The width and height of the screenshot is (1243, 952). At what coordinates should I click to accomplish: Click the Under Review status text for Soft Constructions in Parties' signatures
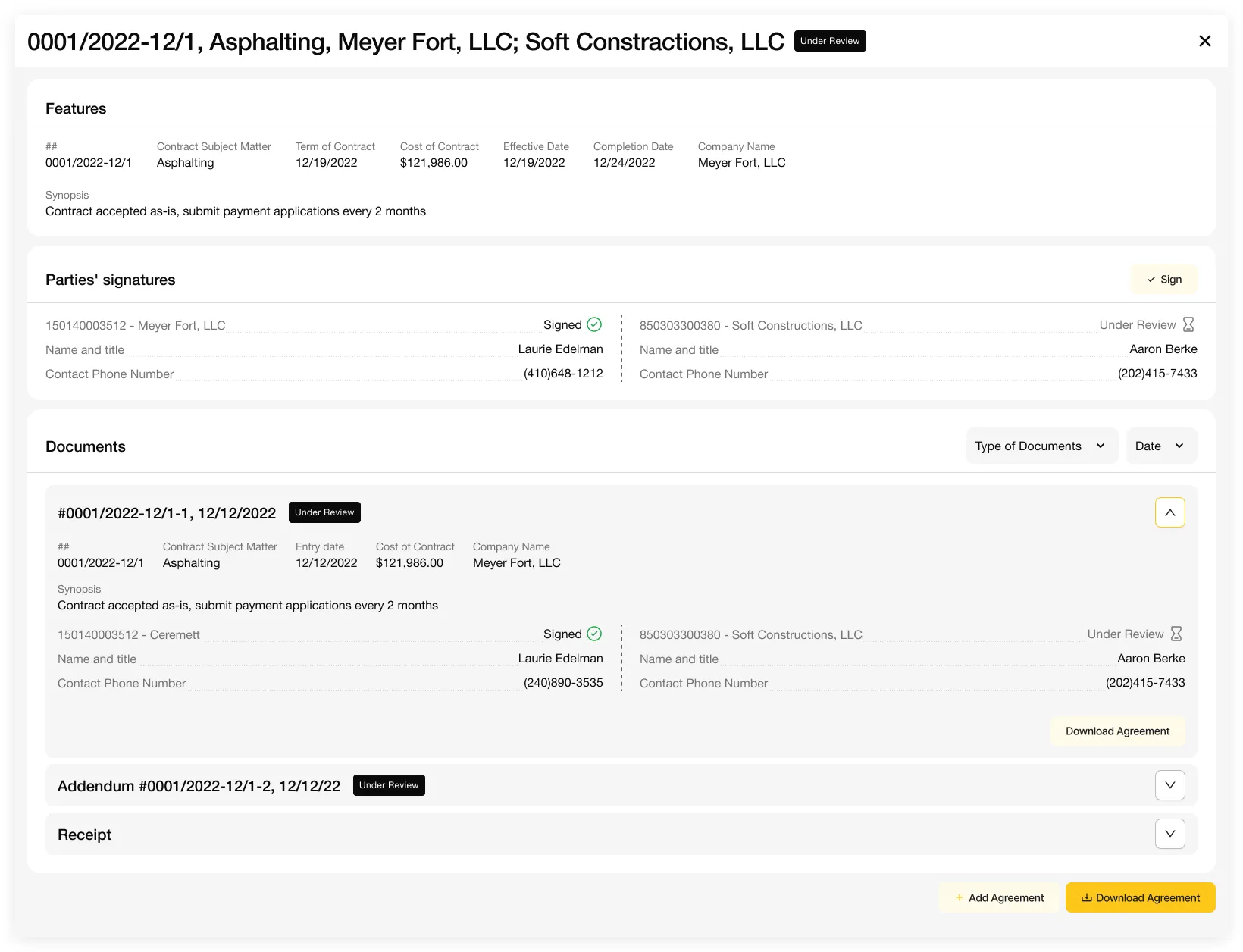1138,325
